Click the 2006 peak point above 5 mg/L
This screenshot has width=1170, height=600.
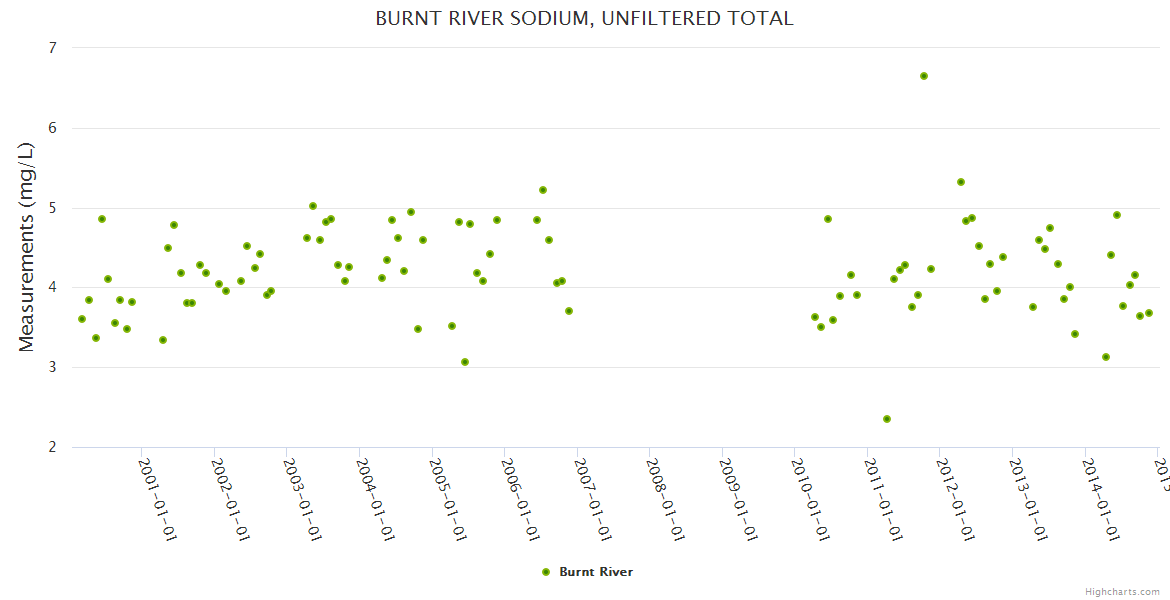pyautogui.click(x=543, y=190)
